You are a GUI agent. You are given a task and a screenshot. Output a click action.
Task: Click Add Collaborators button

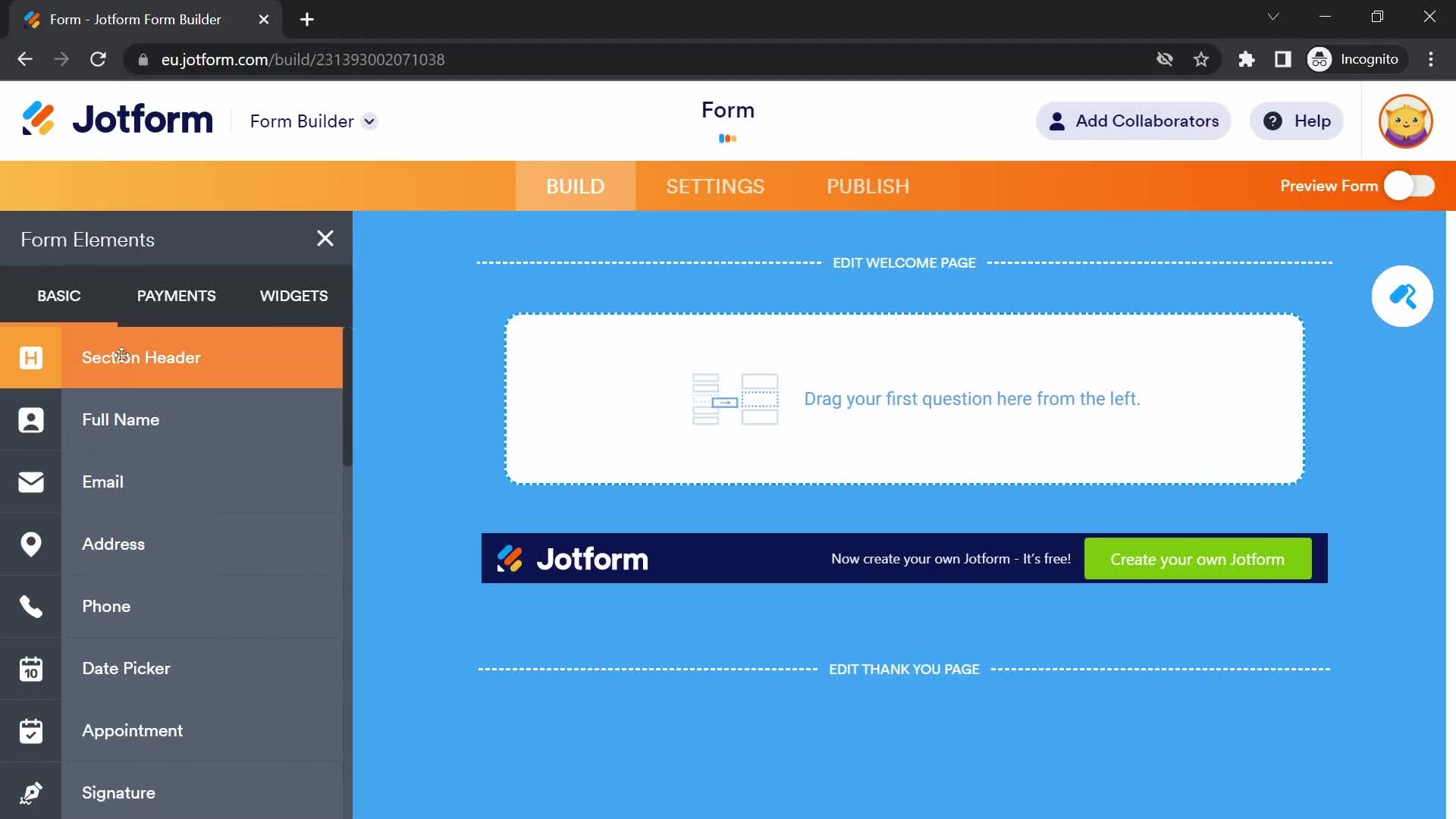(x=1134, y=120)
